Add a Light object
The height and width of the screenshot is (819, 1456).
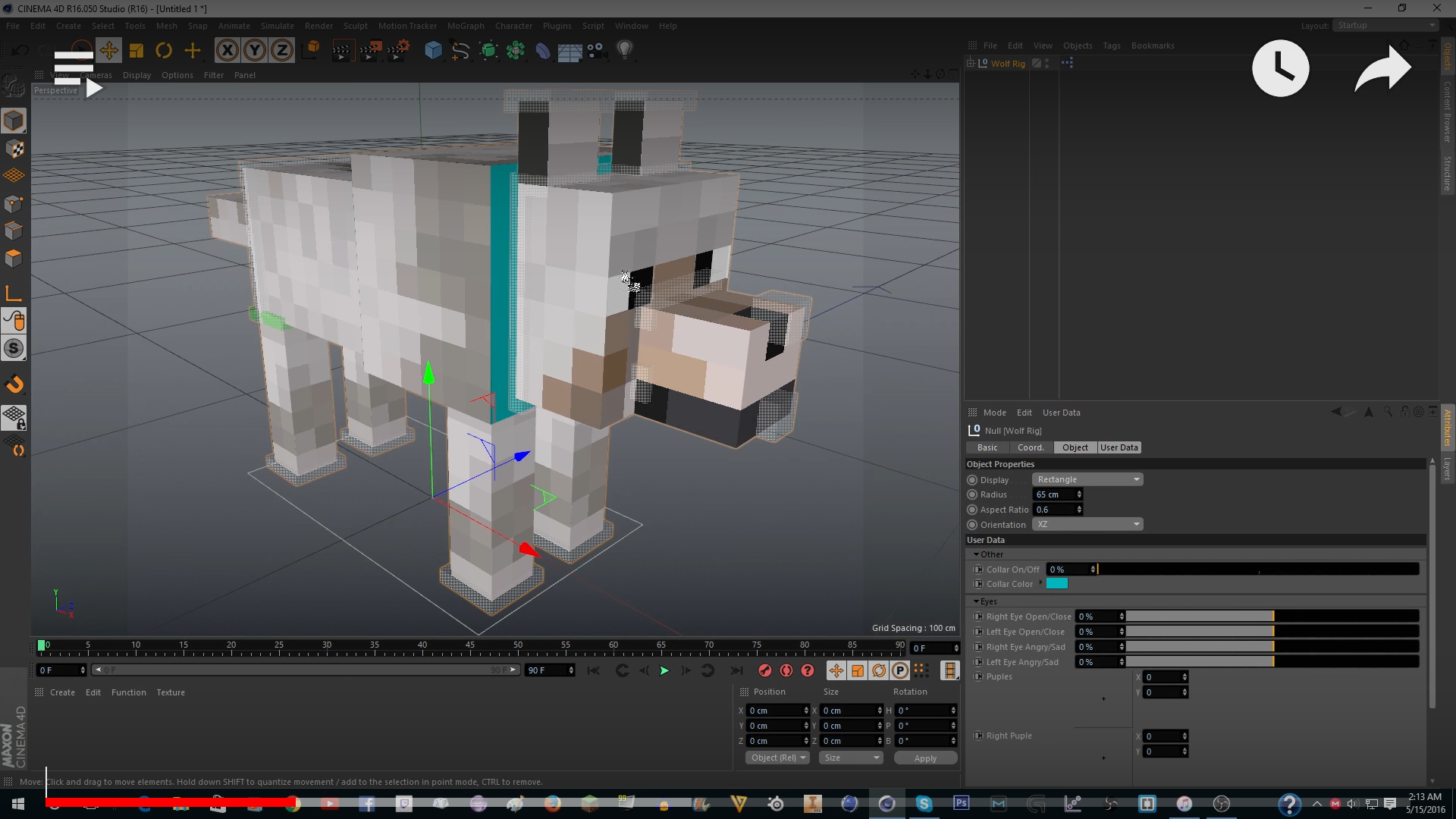pos(624,51)
